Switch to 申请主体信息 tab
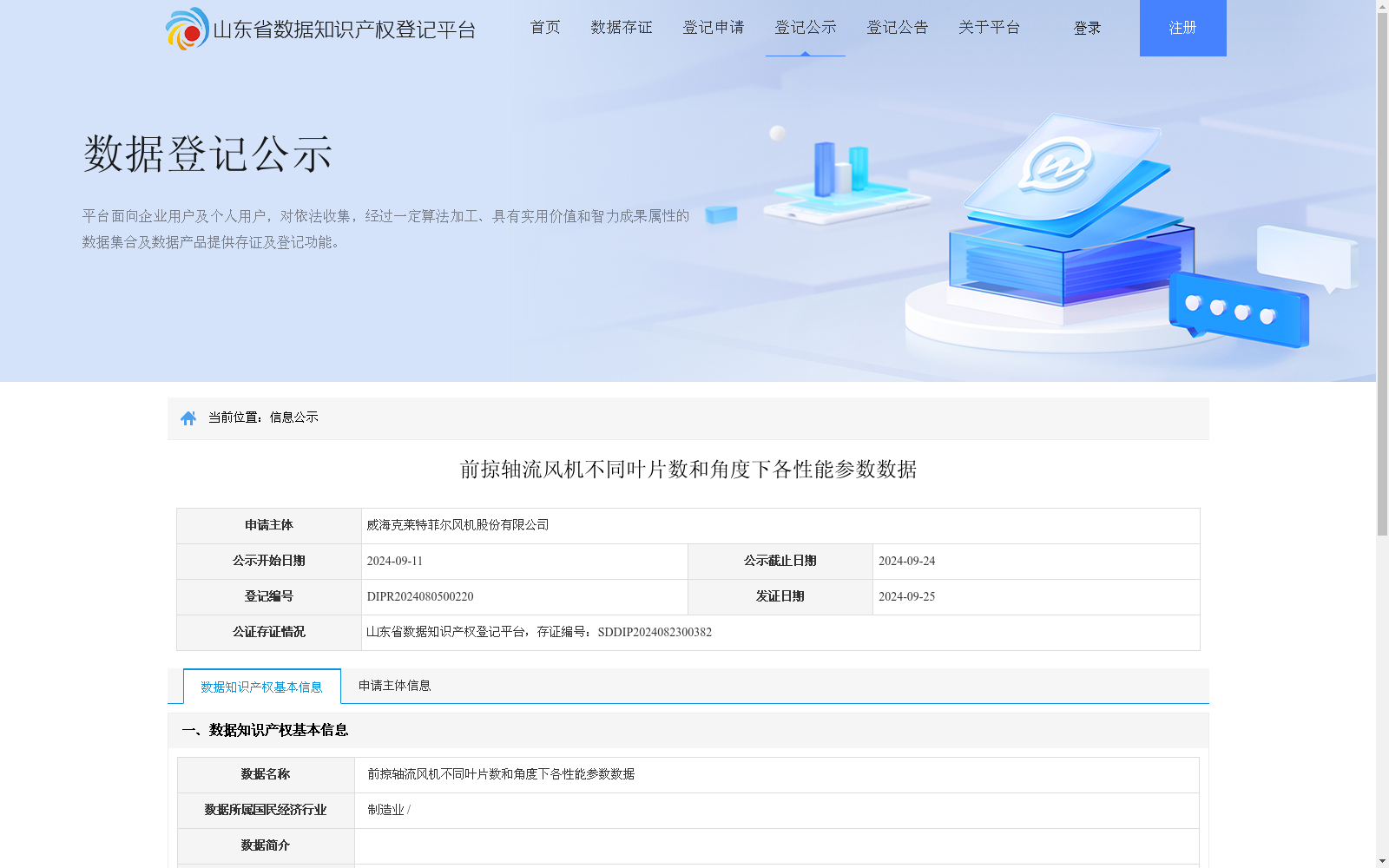The image size is (1389, 868). pyautogui.click(x=395, y=686)
